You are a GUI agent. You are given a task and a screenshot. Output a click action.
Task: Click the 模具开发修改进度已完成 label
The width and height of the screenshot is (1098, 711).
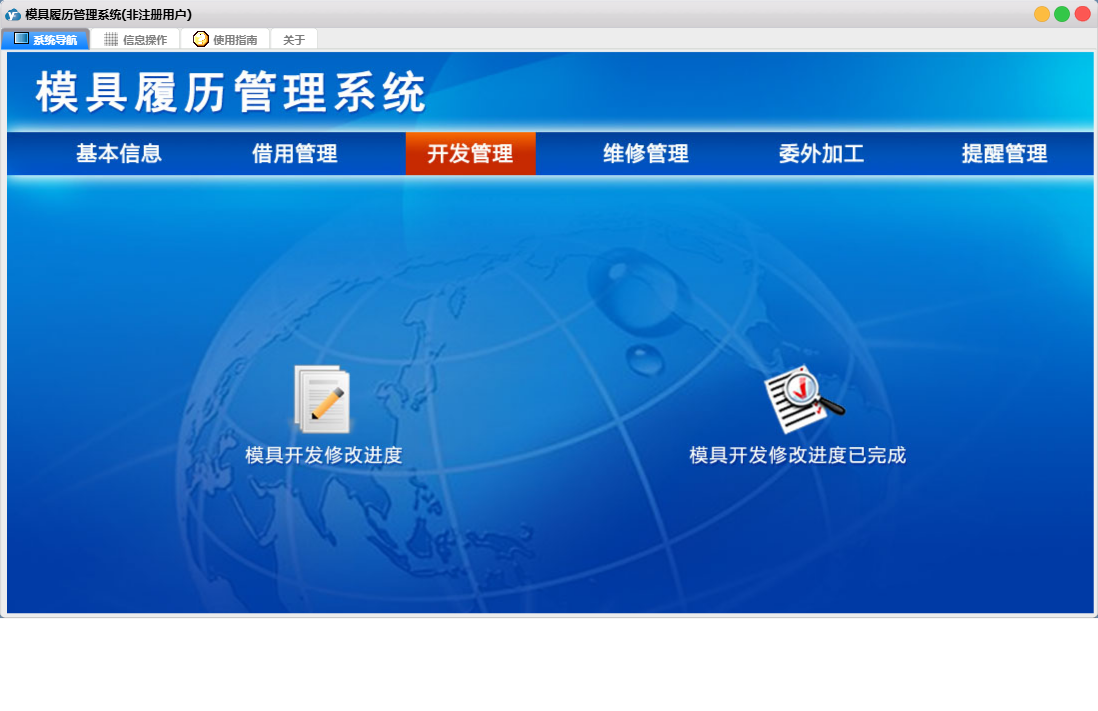click(x=798, y=455)
